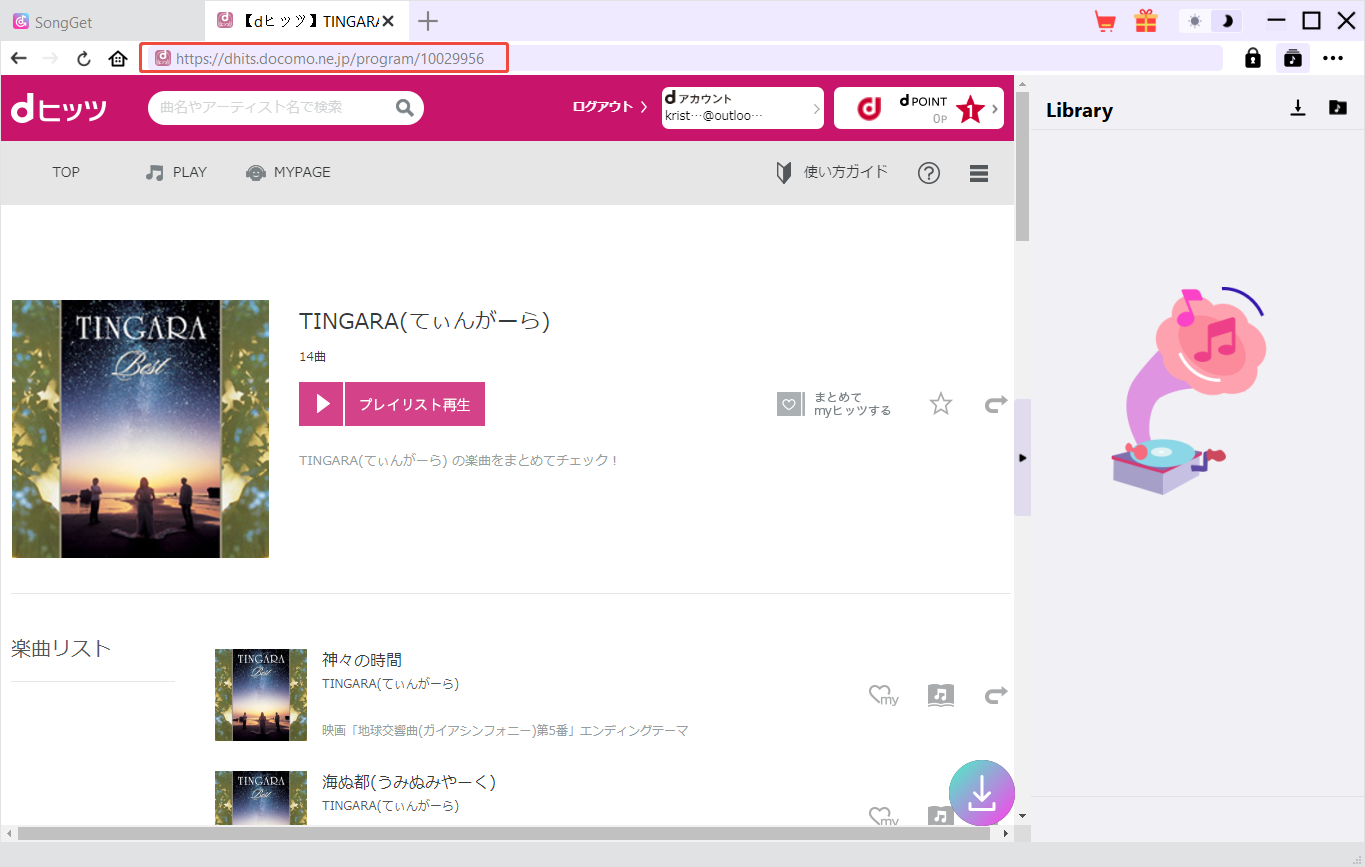The width and height of the screenshot is (1365, 867).
Task: Click the sheet music icon next to 神々の時間
Action: [940, 695]
